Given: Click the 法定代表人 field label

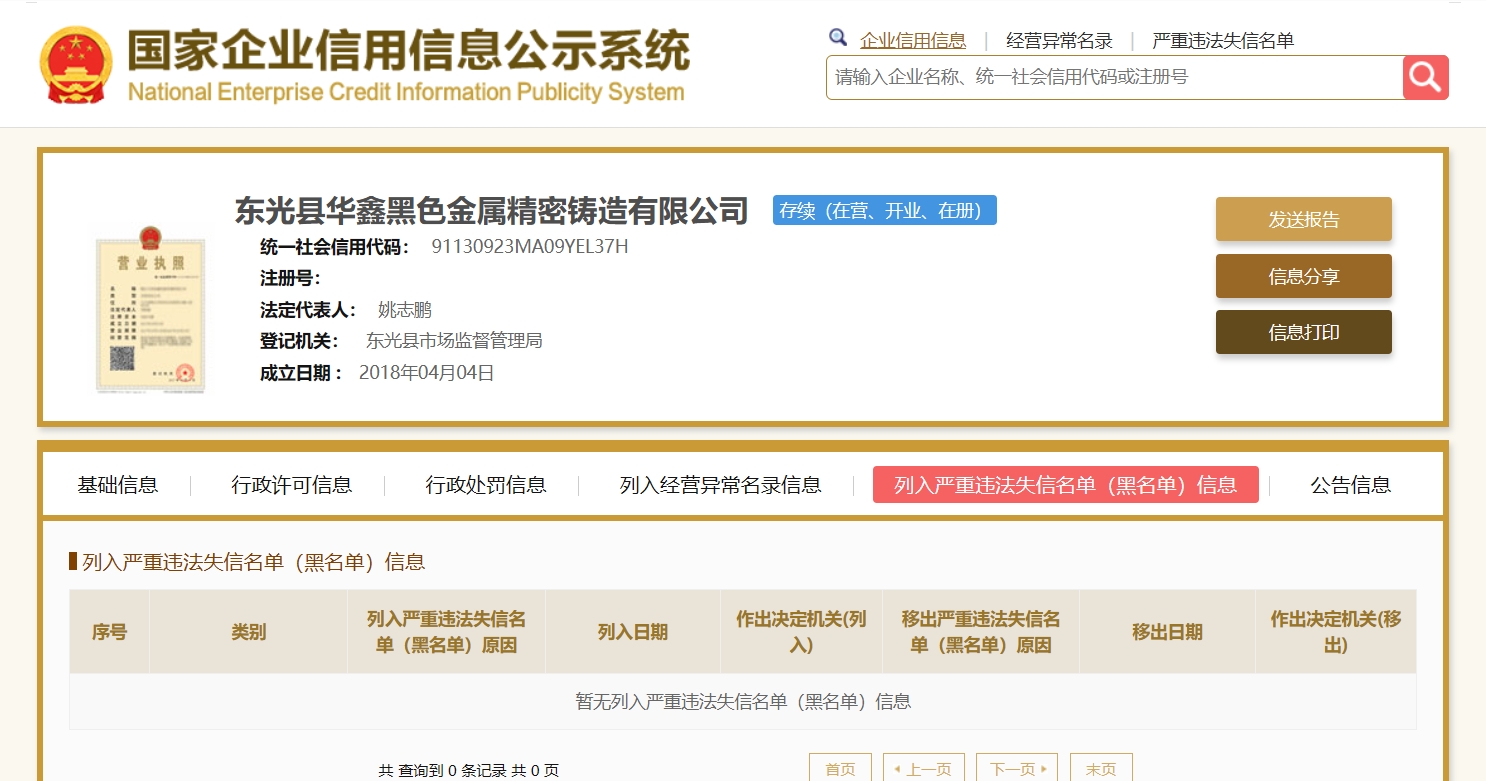Looking at the screenshot, I should click(308, 309).
